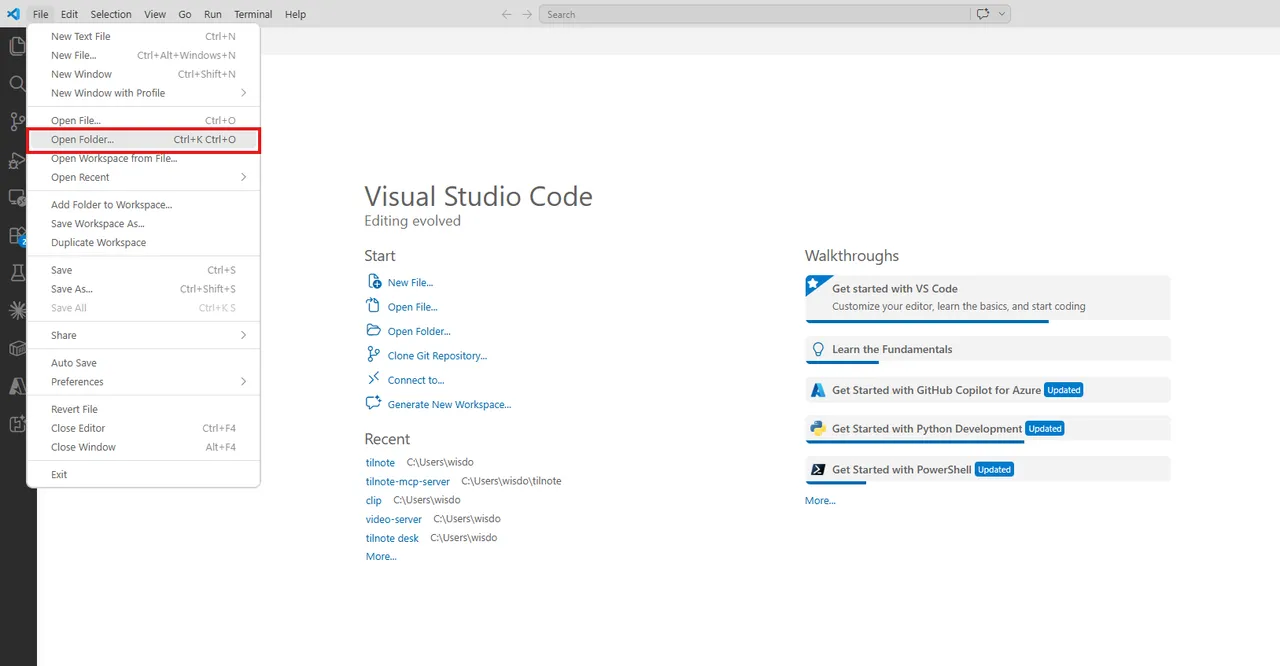Go back using the left arrow icon
Screen dimensions: 1280x666
(x=507, y=14)
